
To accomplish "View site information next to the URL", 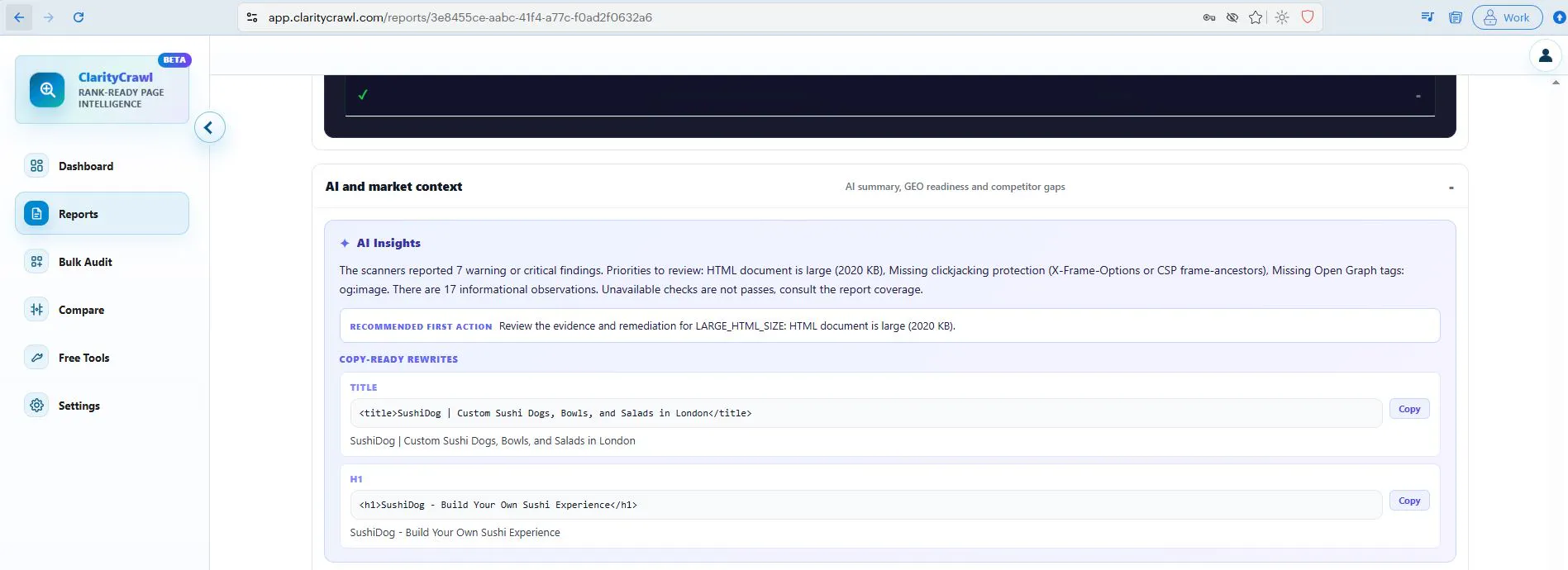I will click(x=252, y=17).
